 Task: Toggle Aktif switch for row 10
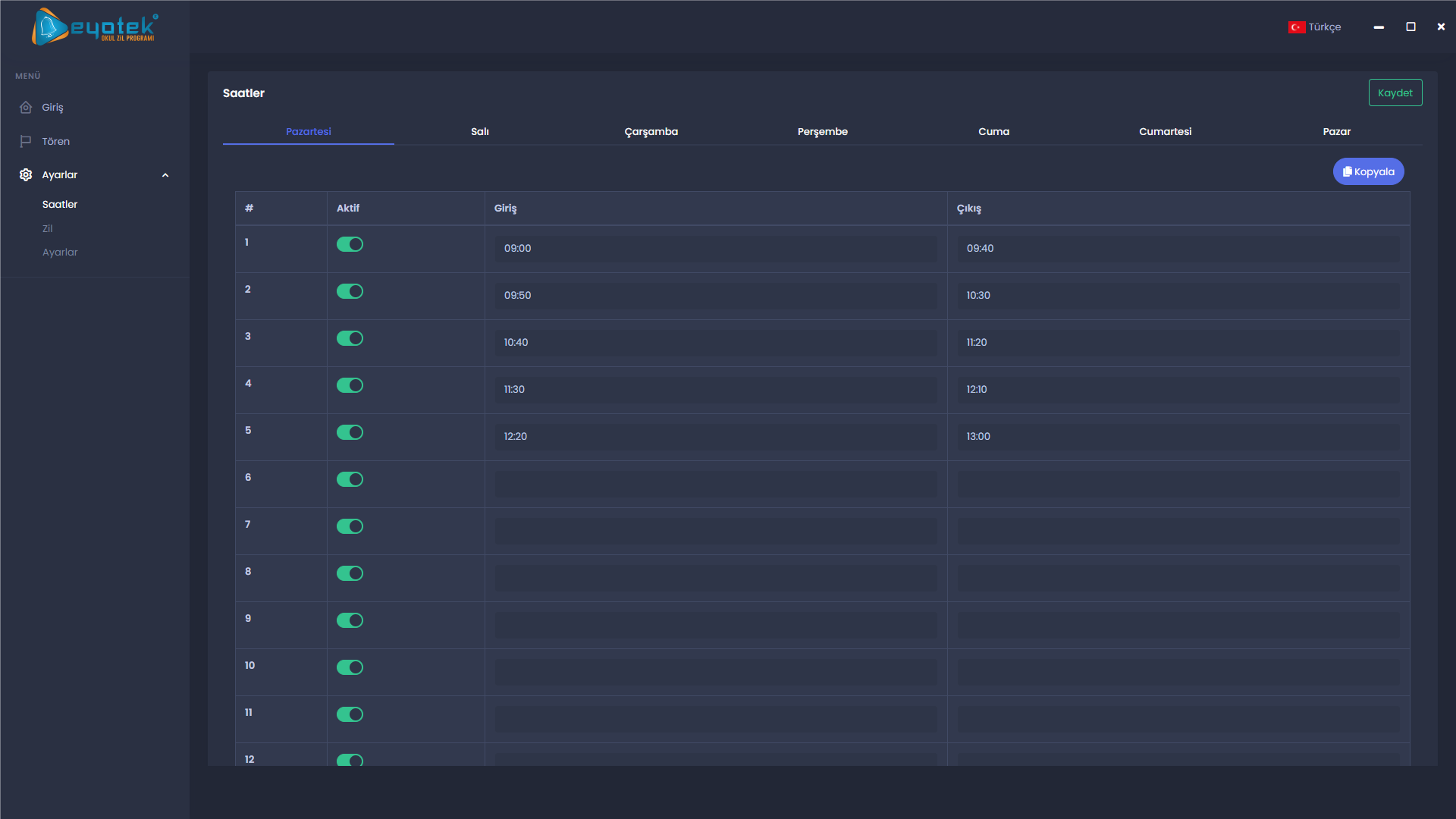(350, 667)
